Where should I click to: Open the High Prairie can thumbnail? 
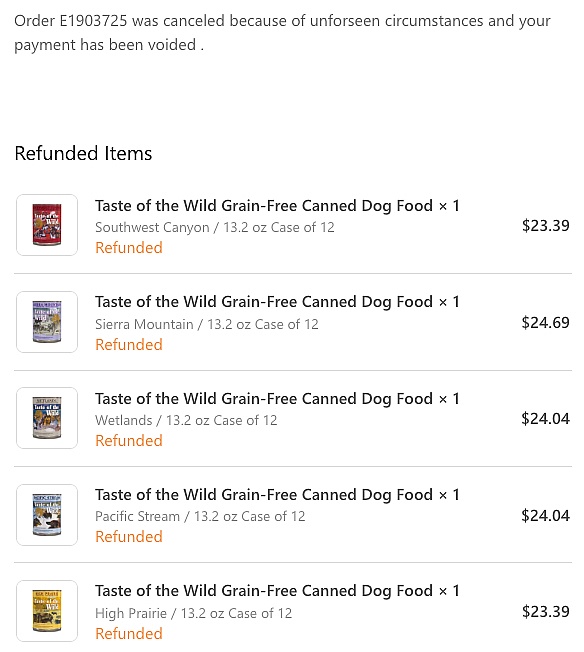click(47, 611)
